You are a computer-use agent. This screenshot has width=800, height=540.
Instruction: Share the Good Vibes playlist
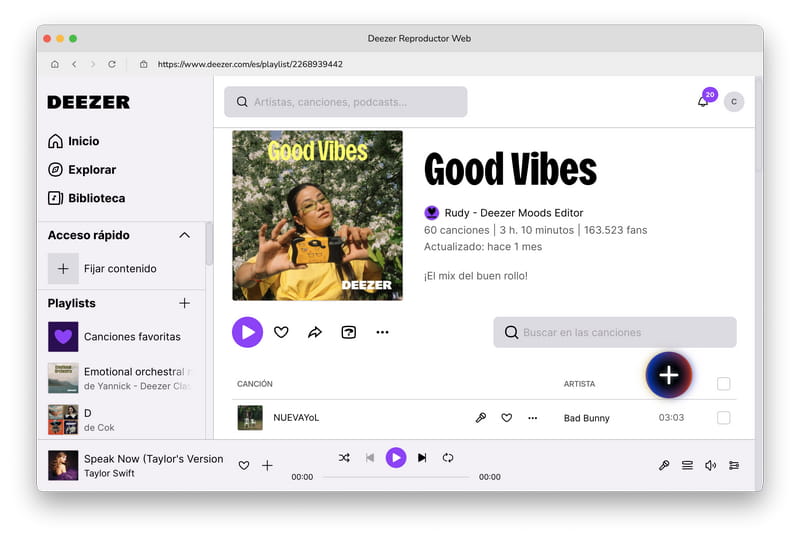pyautogui.click(x=315, y=332)
